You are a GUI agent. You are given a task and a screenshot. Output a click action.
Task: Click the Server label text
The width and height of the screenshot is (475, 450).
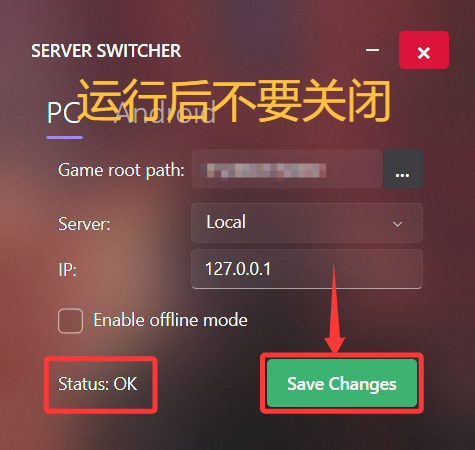click(84, 224)
